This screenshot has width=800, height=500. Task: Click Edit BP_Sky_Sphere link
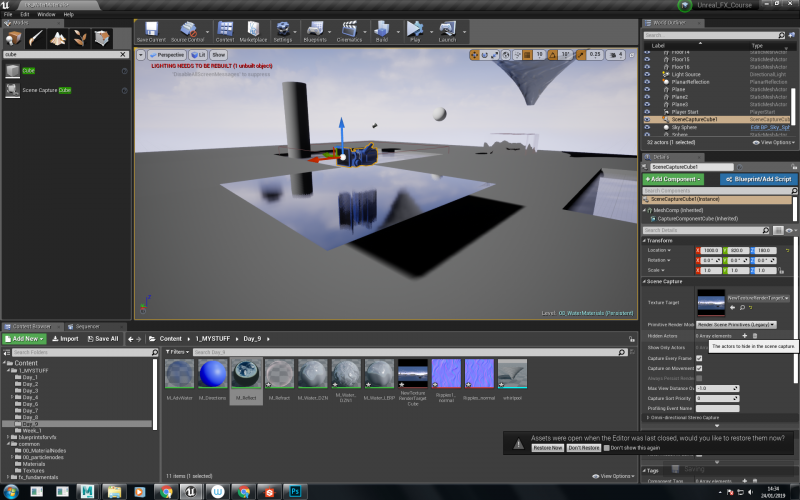coord(770,127)
